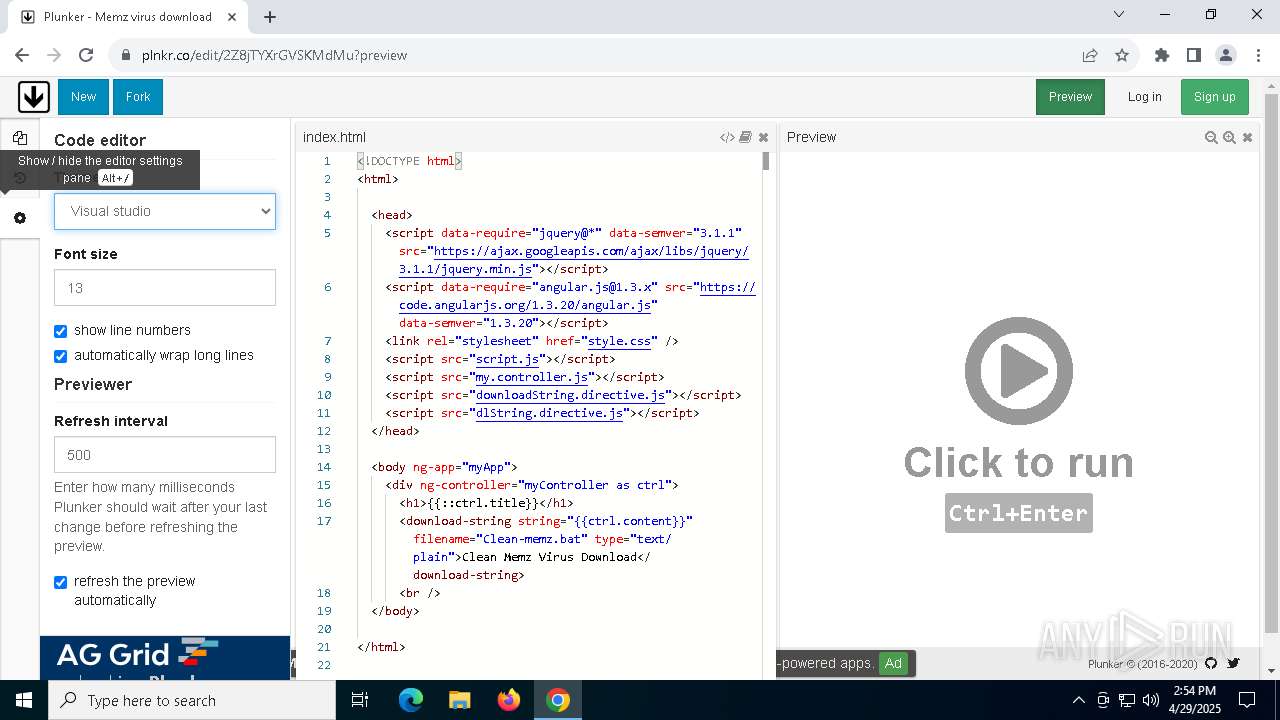The width and height of the screenshot is (1280, 720).
Task: Click the book icon in index.html header
Action: coord(746,137)
